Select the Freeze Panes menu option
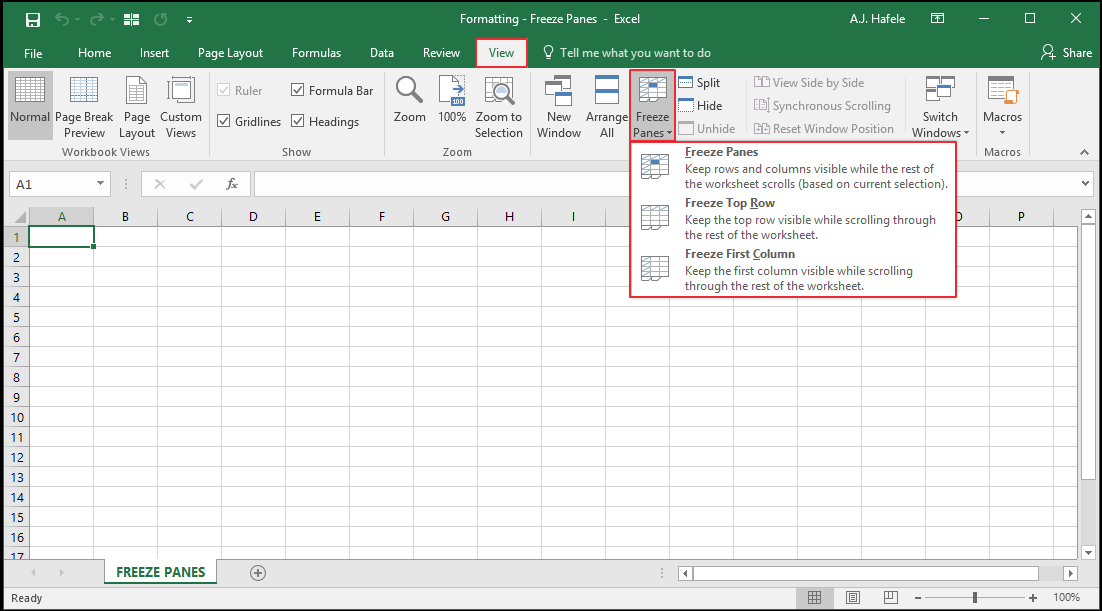This screenshot has width=1102, height=611. click(x=793, y=167)
